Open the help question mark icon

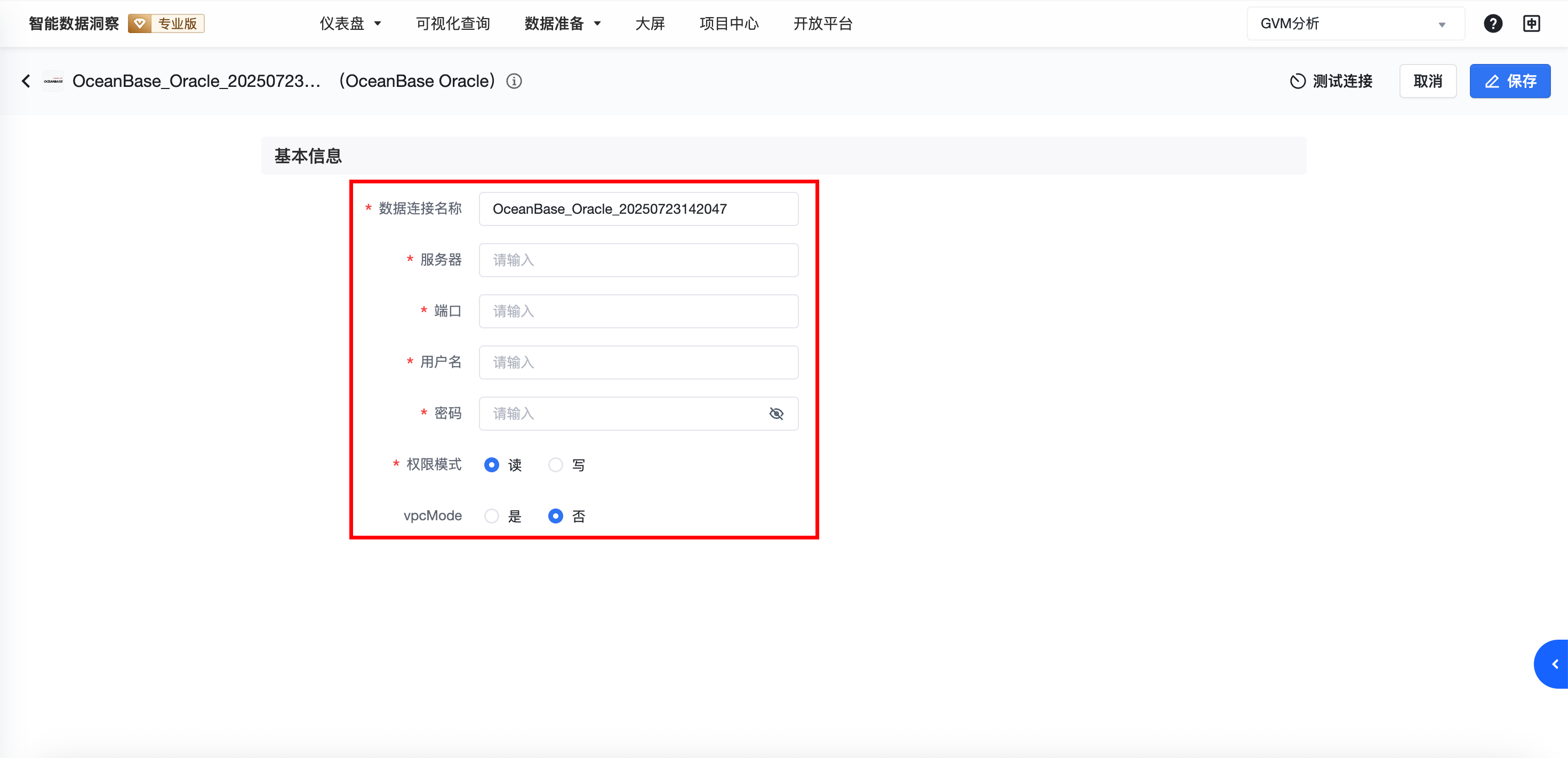point(1492,24)
